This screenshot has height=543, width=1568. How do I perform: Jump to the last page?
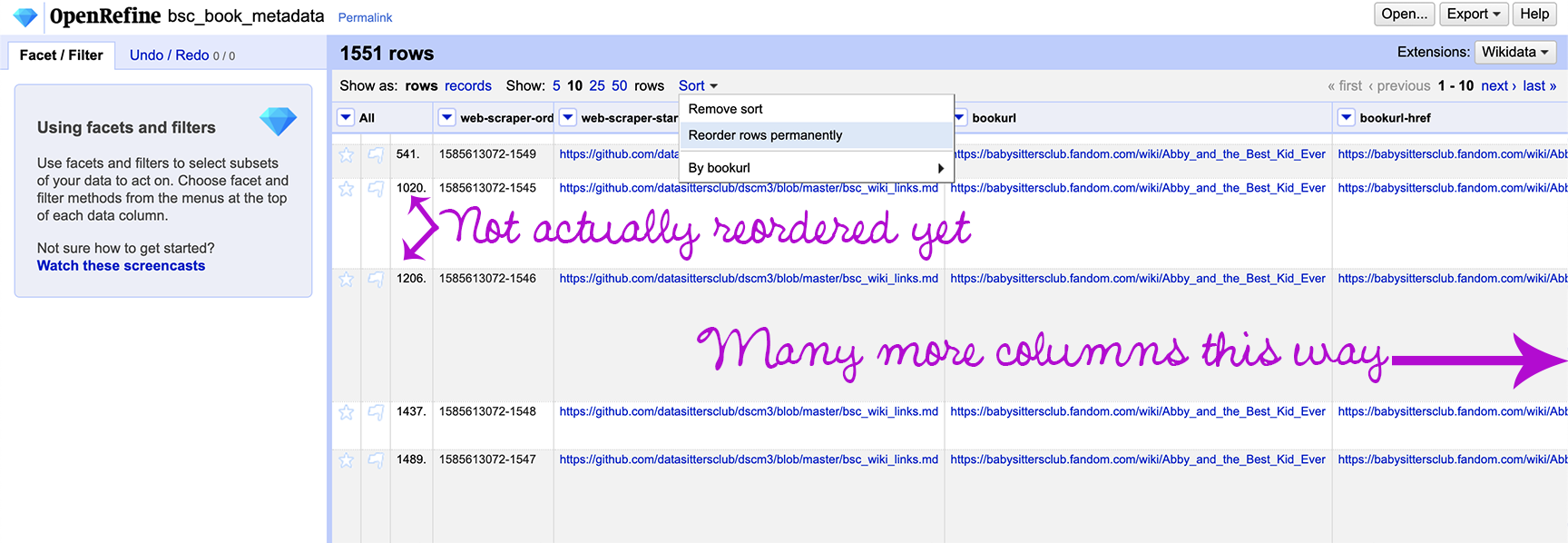[x=1539, y=85]
